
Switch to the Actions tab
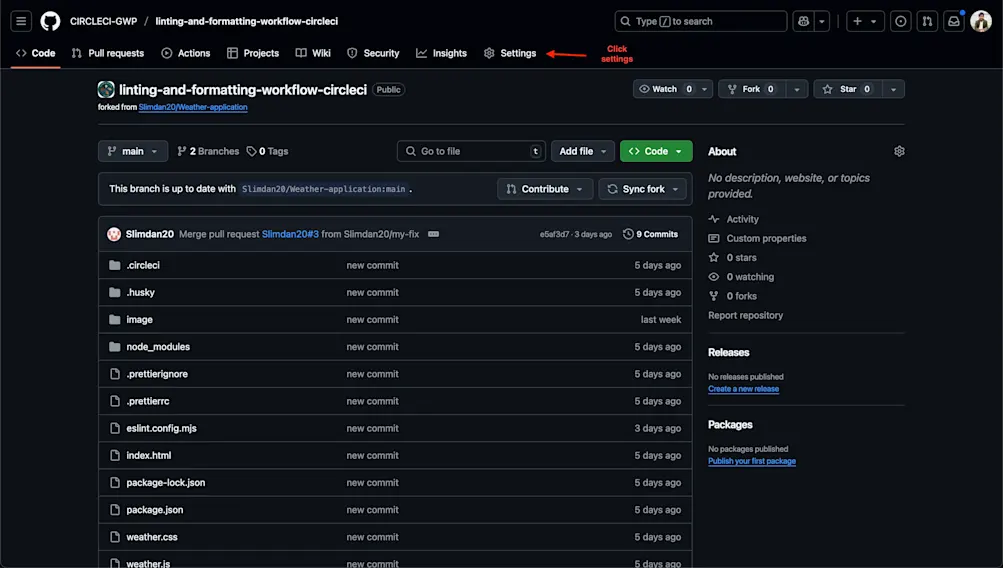pyautogui.click(x=186, y=53)
